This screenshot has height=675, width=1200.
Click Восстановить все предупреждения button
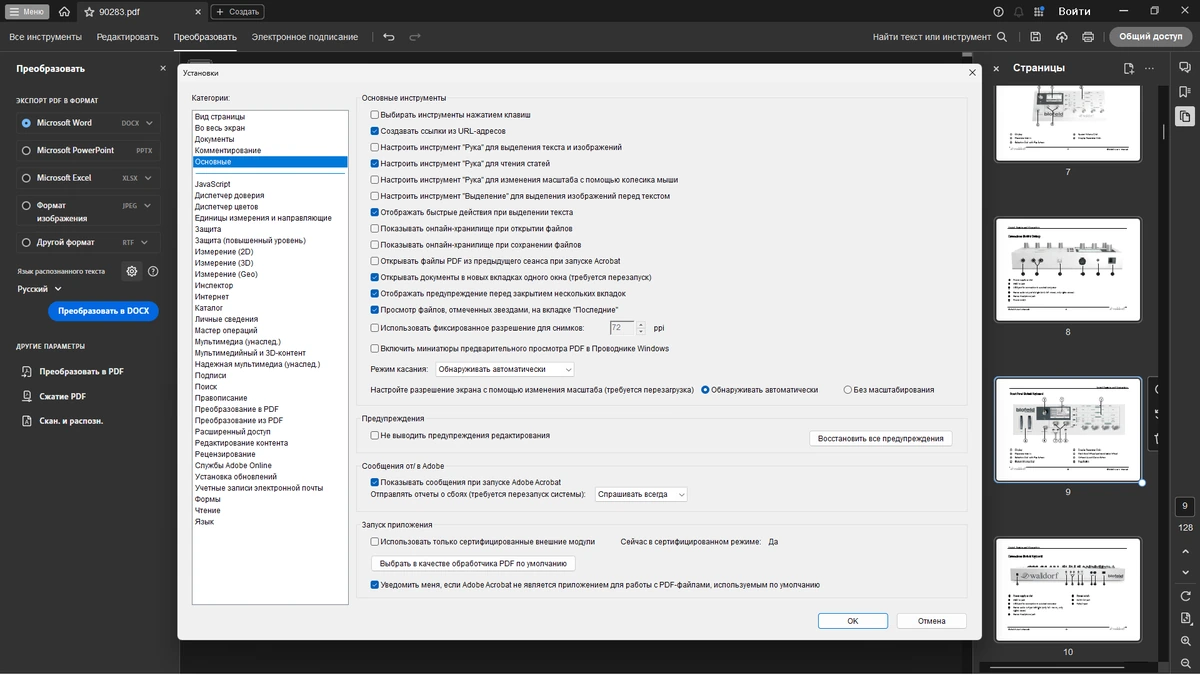[x=880, y=438]
